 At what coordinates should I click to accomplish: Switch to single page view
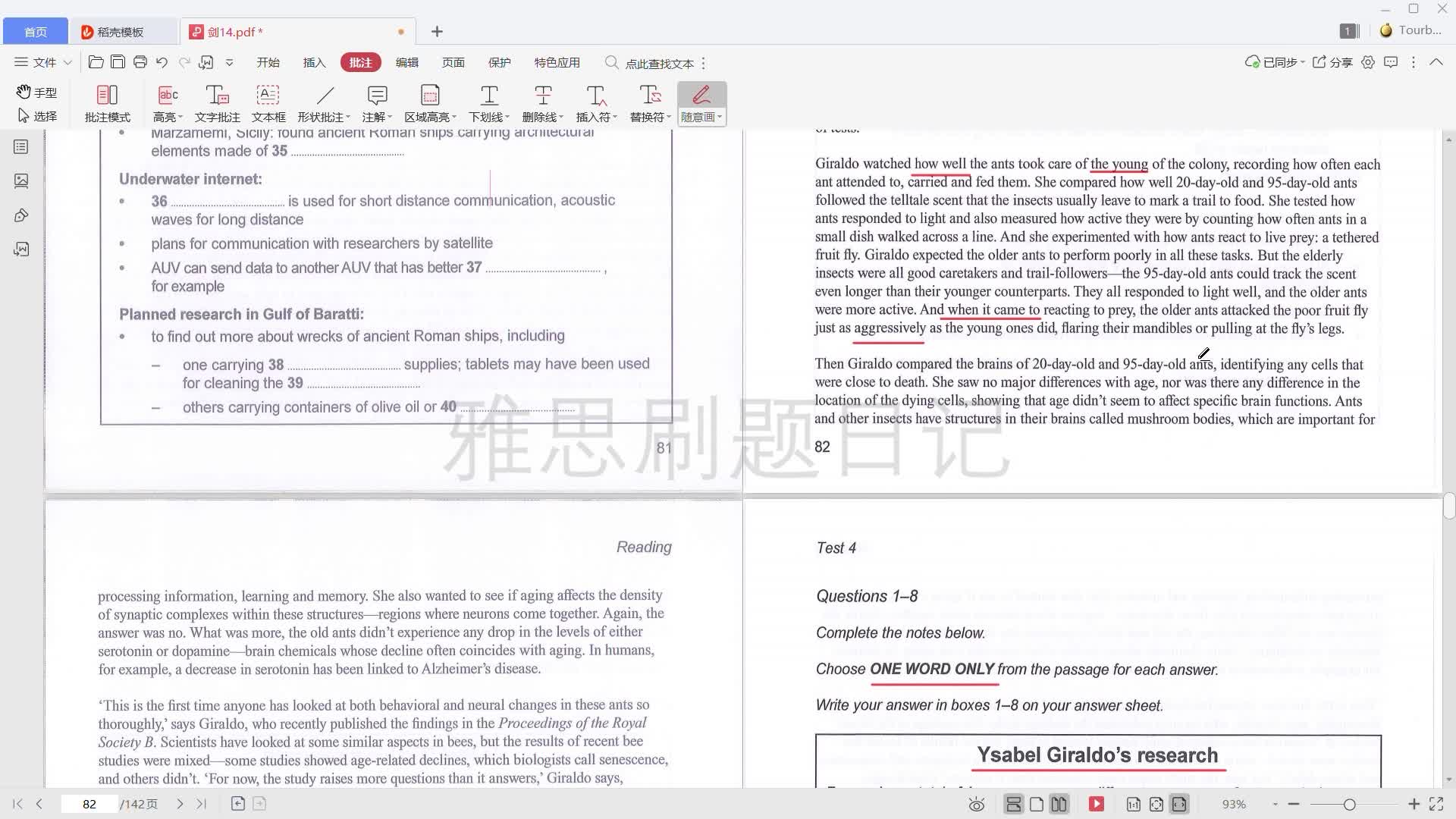click(x=1037, y=804)
